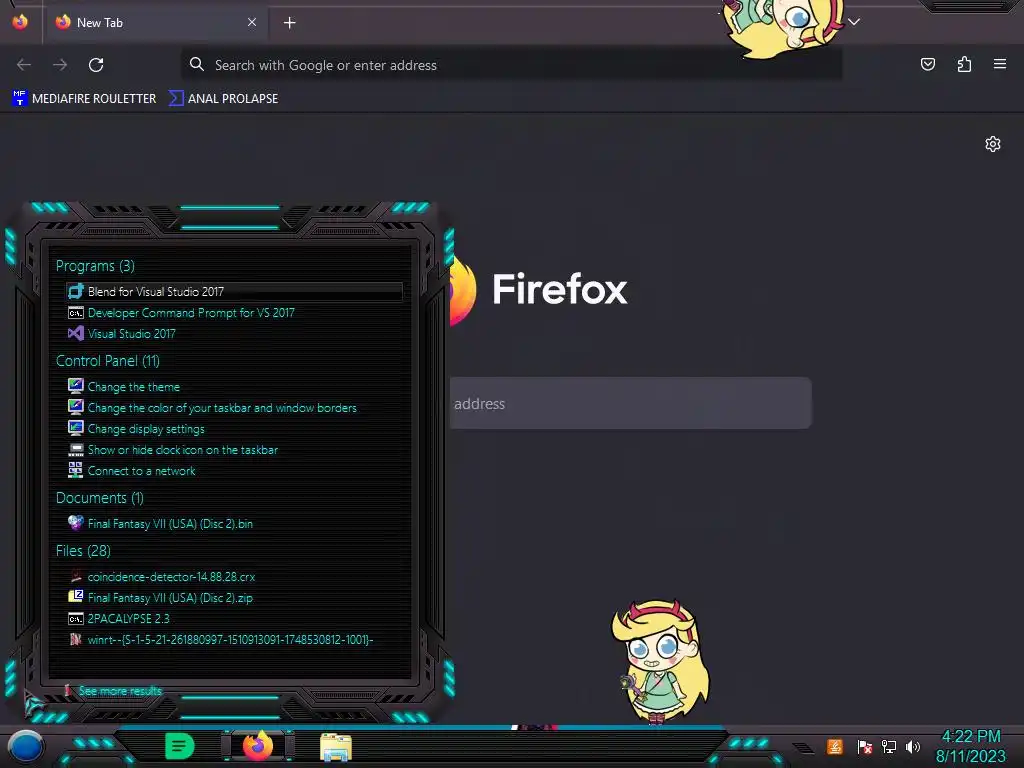The height and width of the screenshot is (768, 1024).
Task: Focus the Search with Google address bar
Action: pos(511,65)
